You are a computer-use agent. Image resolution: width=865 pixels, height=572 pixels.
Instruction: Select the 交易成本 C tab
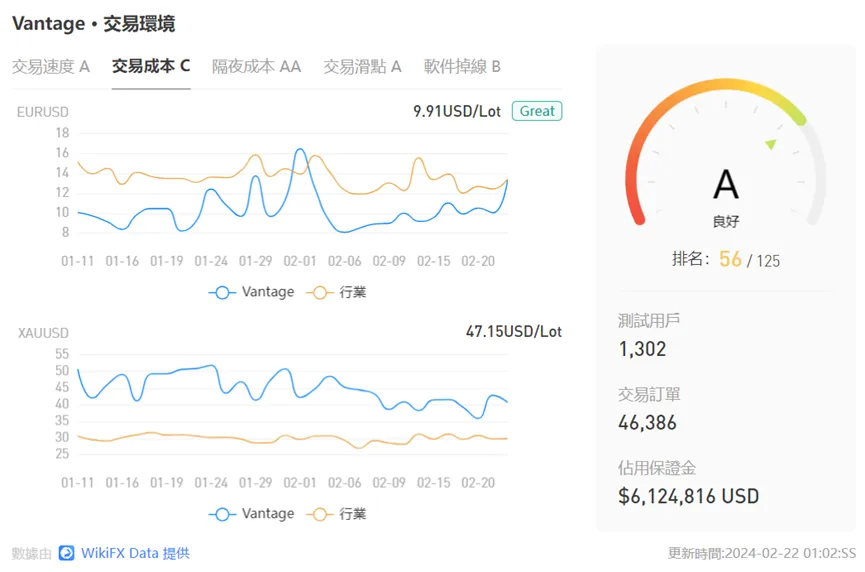pos(151,66)
